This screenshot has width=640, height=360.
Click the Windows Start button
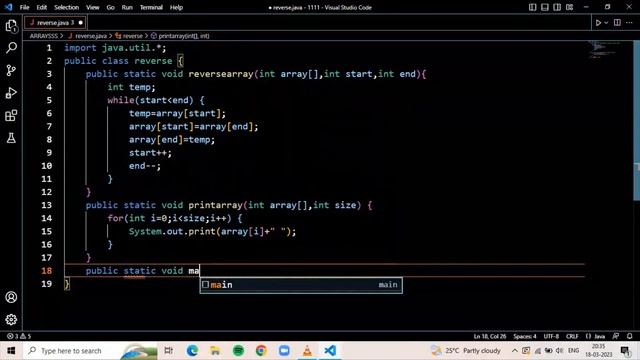pyautogui.click(x=11, y=350)
